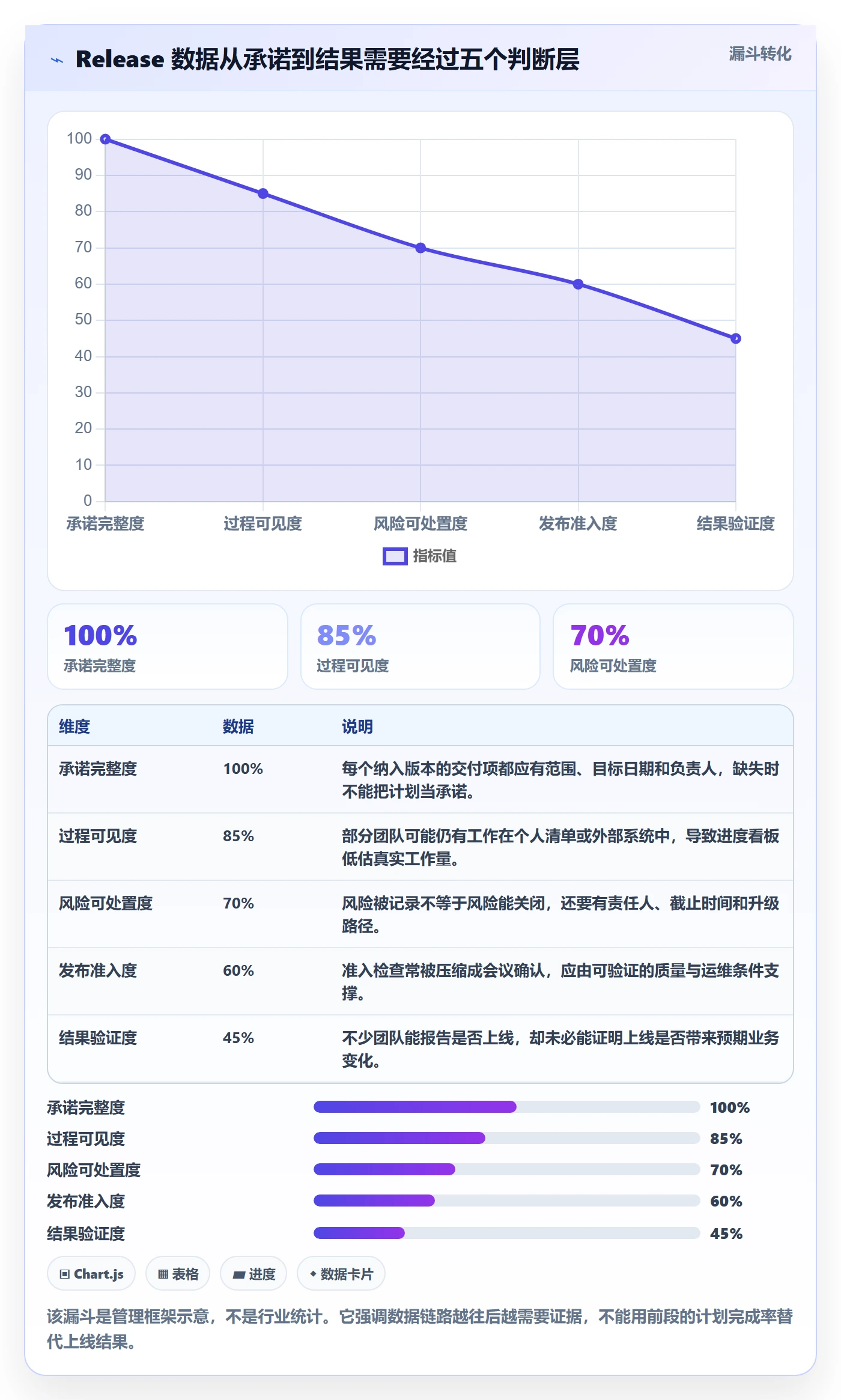This screenshot has height=1400, width=841.
Task: Click the 85% value beside the progress bar
Action: [x=726, y=1139]
